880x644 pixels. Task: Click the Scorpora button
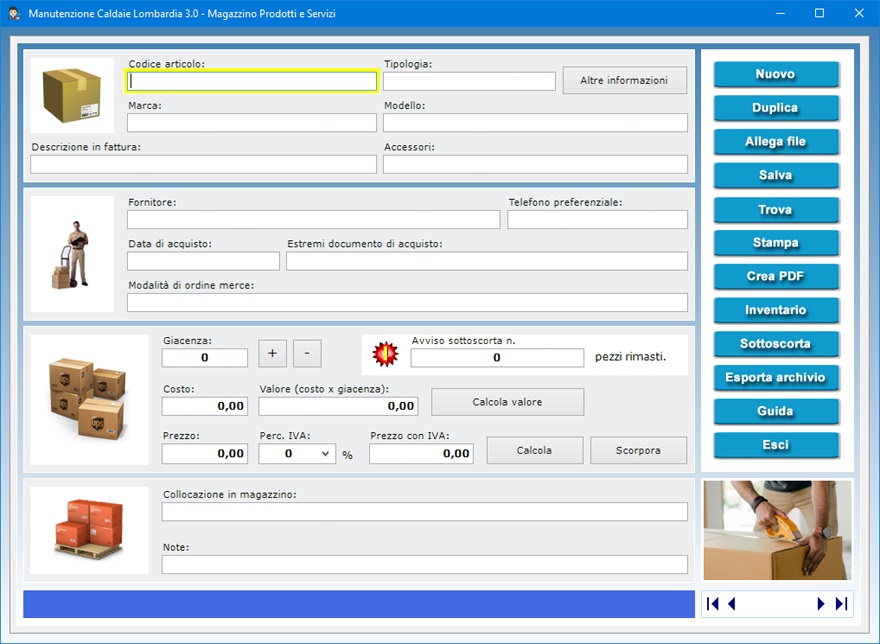coord(638,450)
